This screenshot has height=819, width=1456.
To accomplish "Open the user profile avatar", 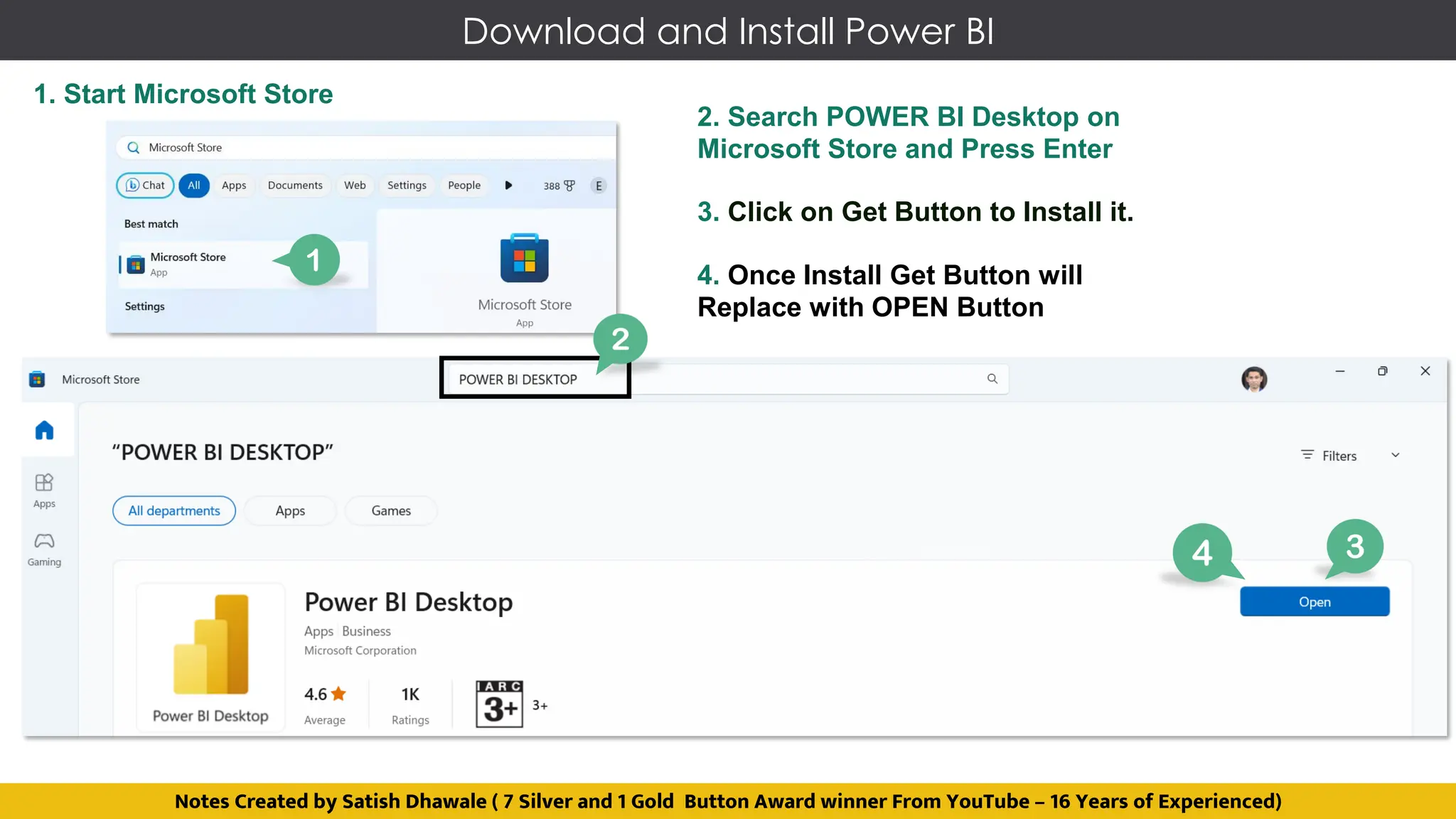I will pos(1254,379).
